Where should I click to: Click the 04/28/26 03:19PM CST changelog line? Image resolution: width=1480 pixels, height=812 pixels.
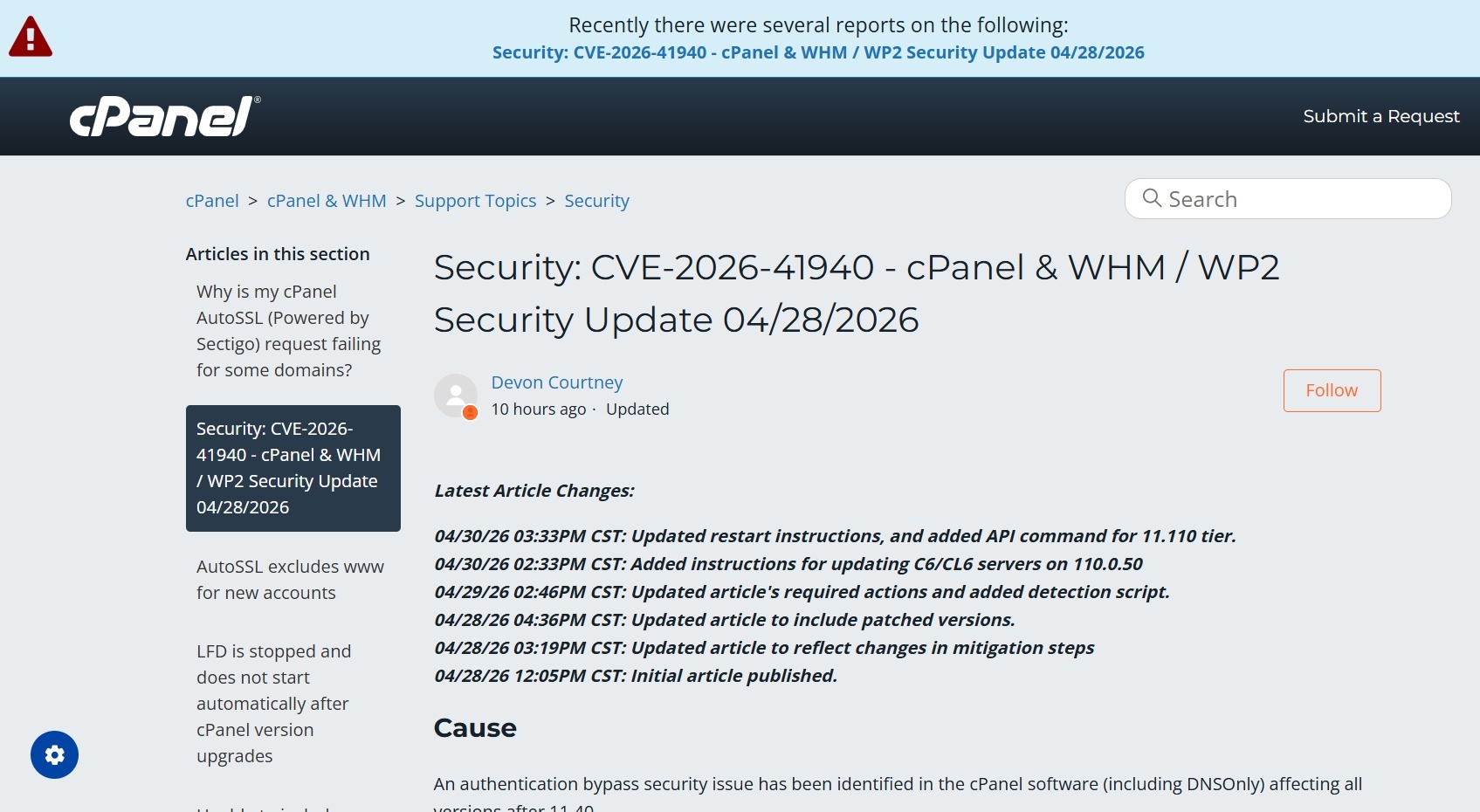764,648
